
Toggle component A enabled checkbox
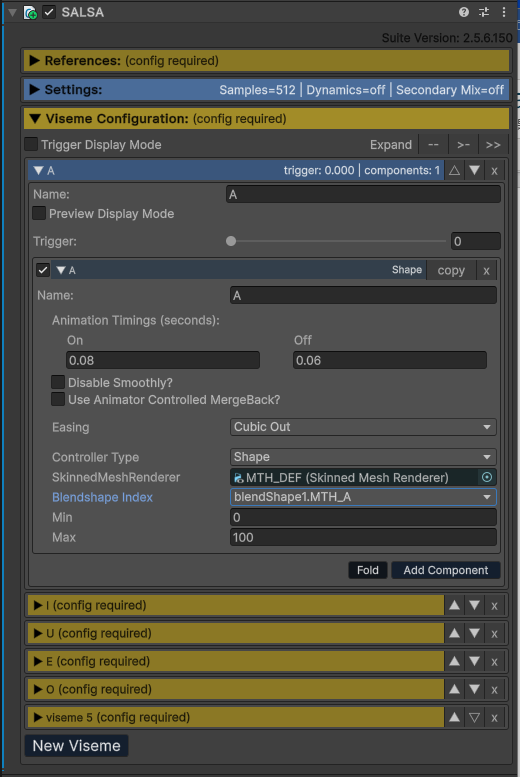[x=43, y=270]
